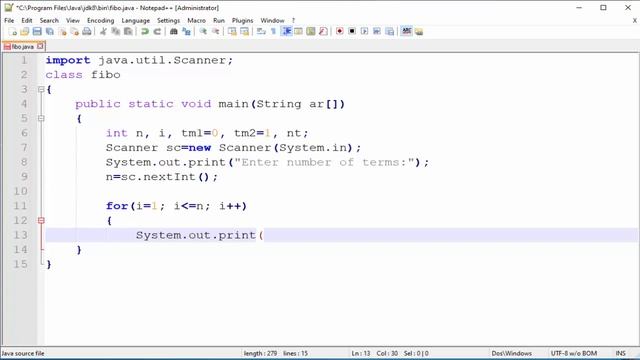This screenshot has height=360, width=640.
Task: Open the Function List icon
Action: click(x=323, y=31)
